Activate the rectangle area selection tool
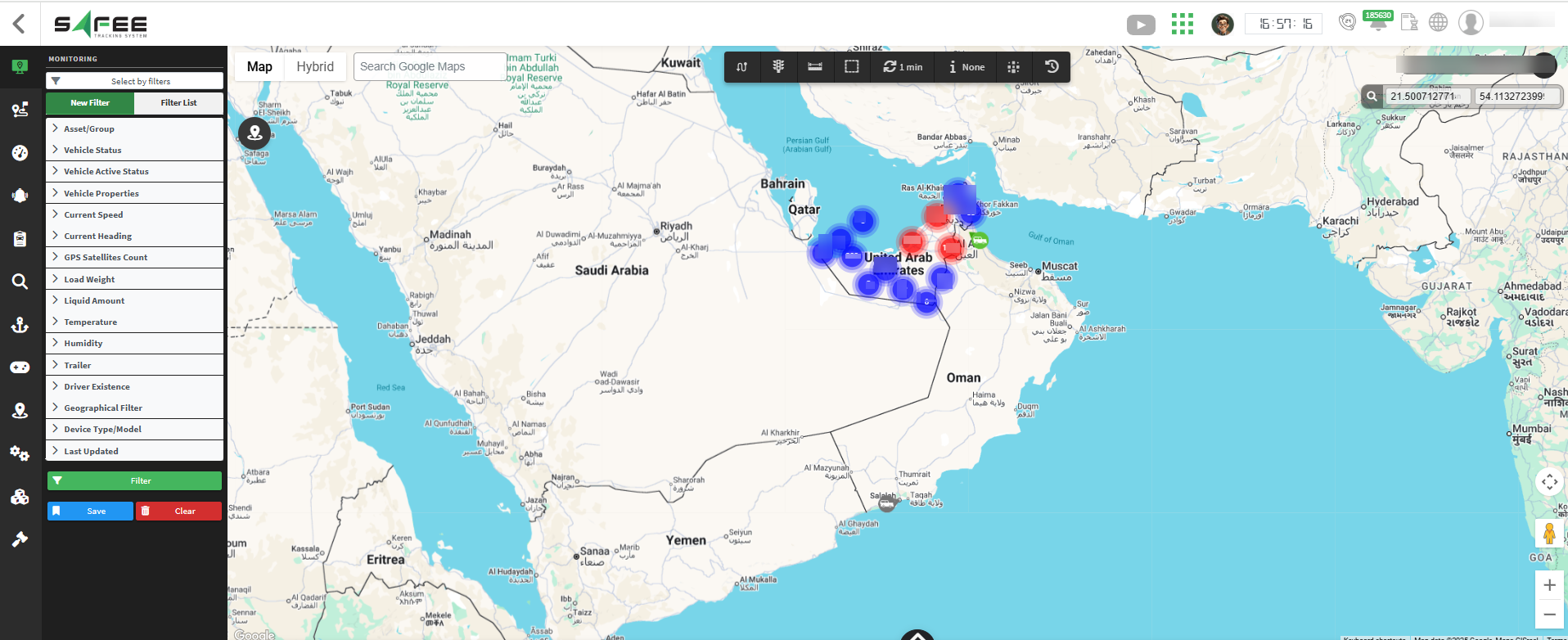This screenshot has height=640, width=1568. click(x=852, y=67)
